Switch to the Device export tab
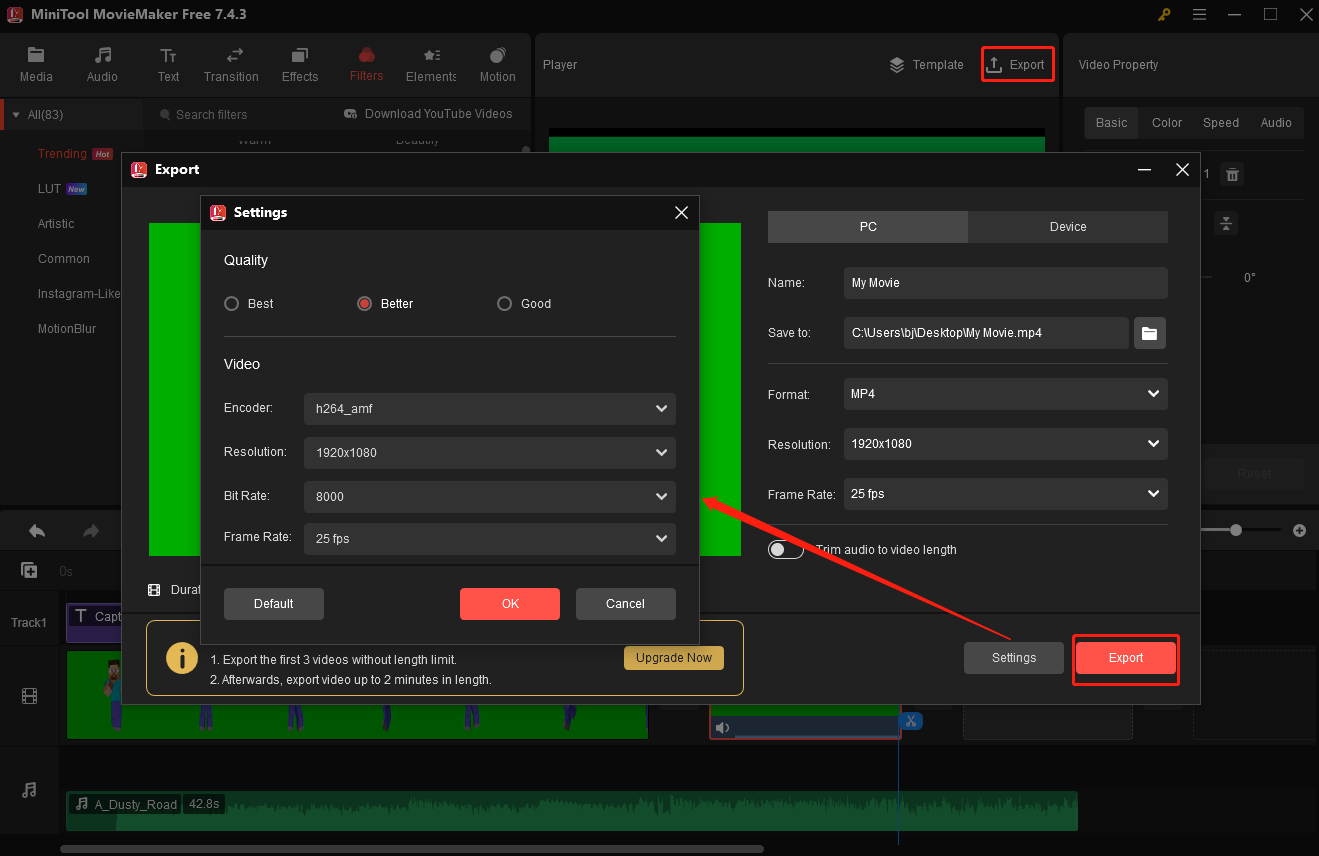The width and height of the screenshot is (1319, 856). click(1068, 227)
